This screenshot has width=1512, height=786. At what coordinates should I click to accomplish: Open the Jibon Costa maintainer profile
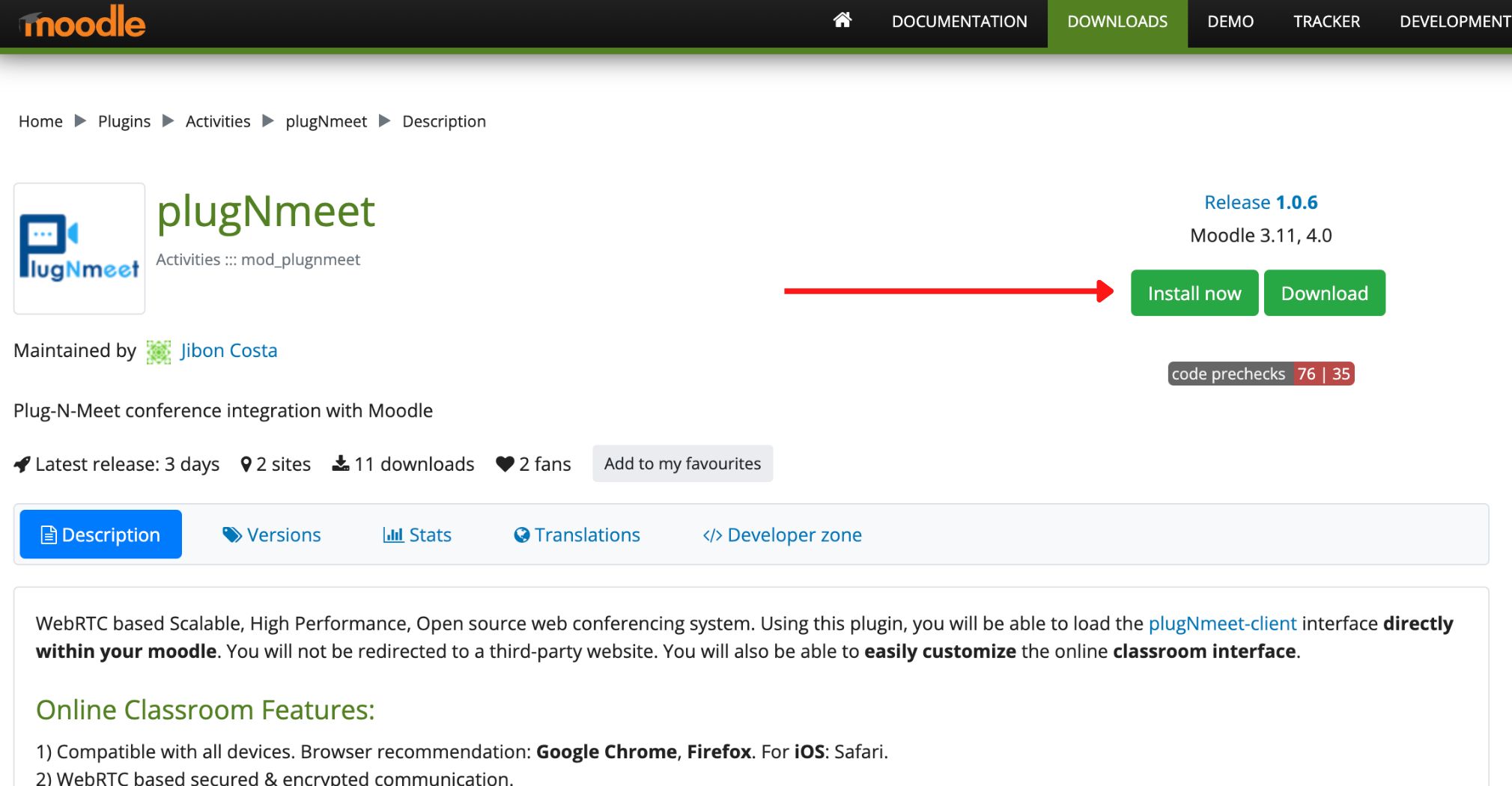point(228,350)
